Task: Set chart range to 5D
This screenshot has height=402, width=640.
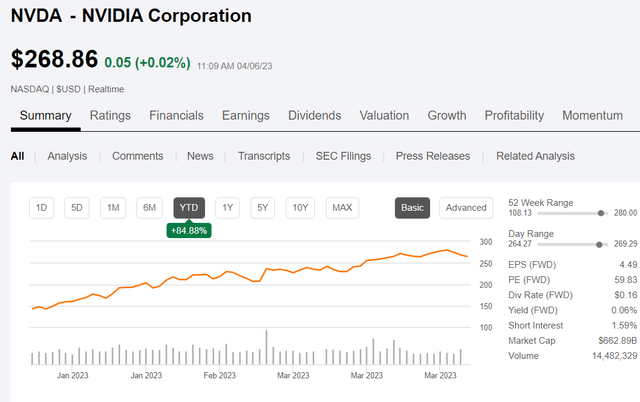Action: [x=77, y=208]
